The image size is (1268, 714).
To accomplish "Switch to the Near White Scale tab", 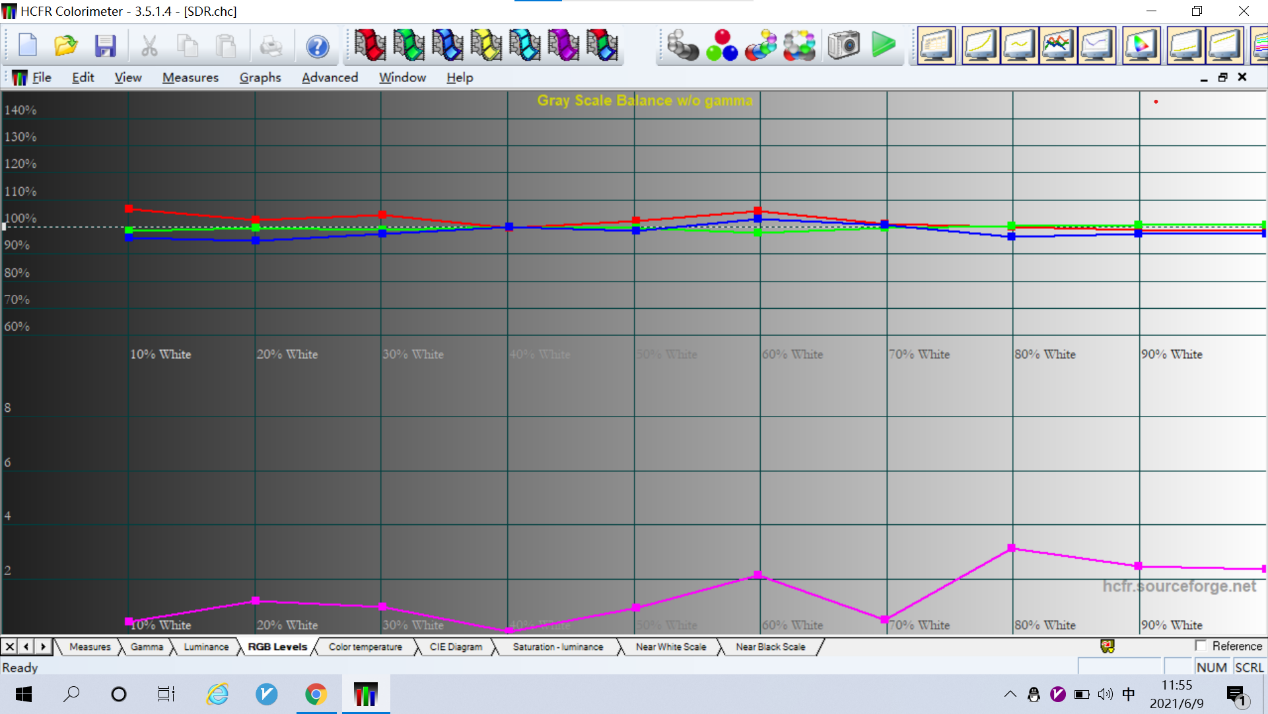I will [671, 647].
